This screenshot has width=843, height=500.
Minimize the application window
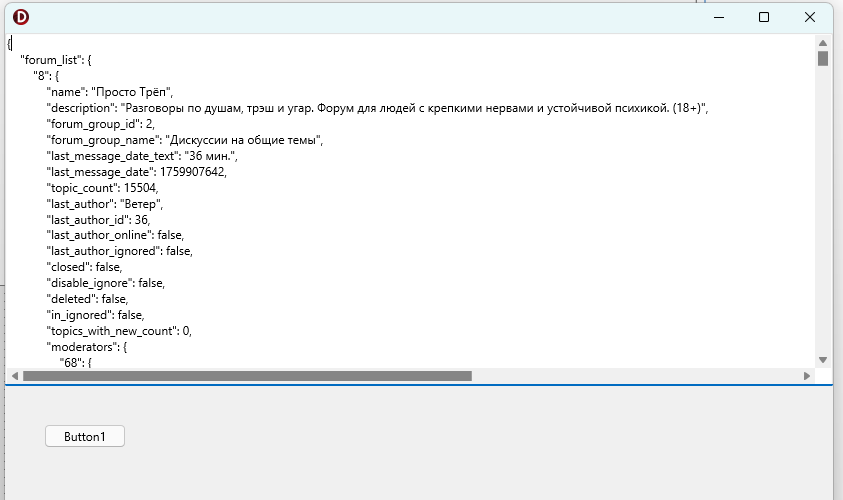718,17
